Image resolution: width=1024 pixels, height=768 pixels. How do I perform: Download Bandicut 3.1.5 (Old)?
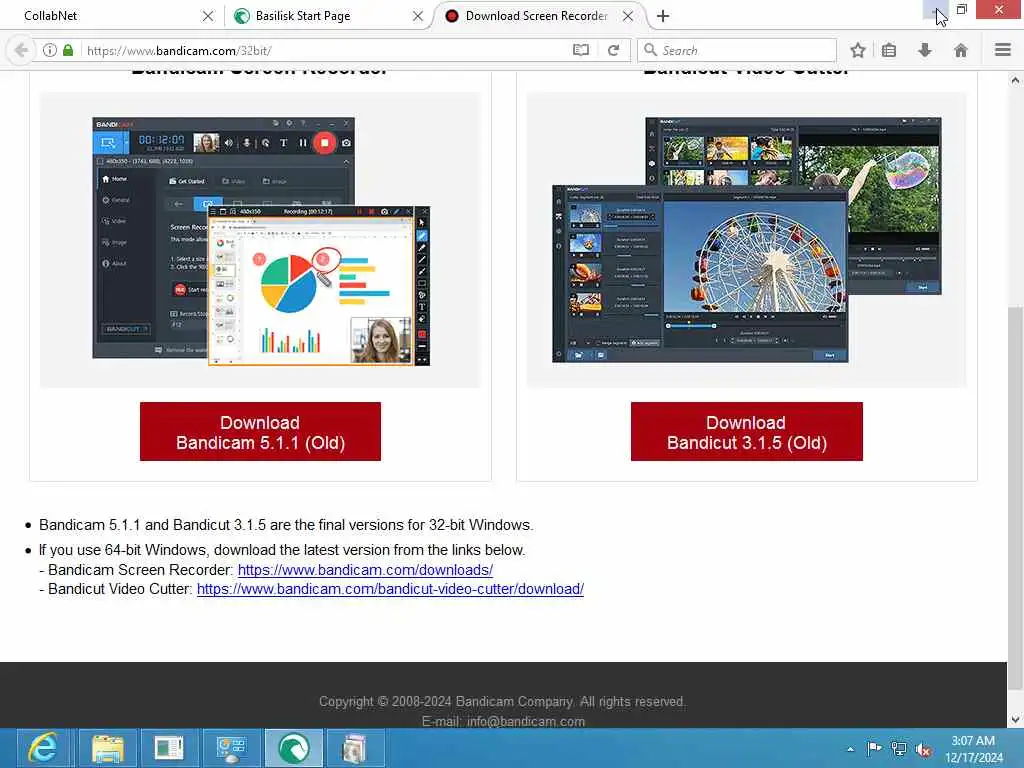746,432
